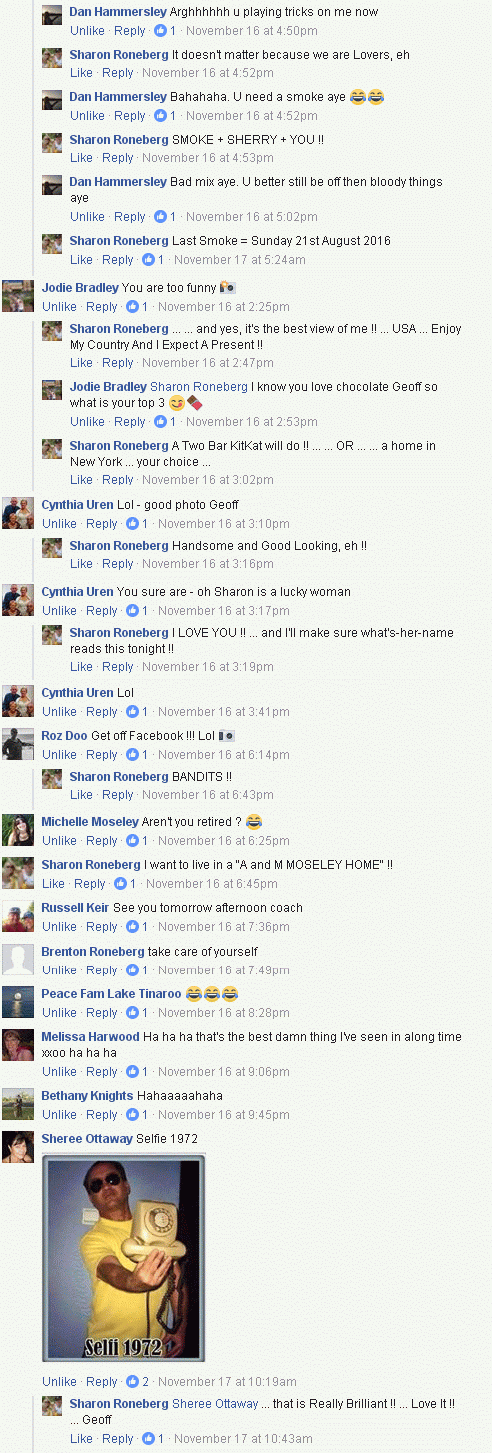492x1453 pixels.
Task: Open Melissa Harwood's profile avatar
Action: point(17,1045)
